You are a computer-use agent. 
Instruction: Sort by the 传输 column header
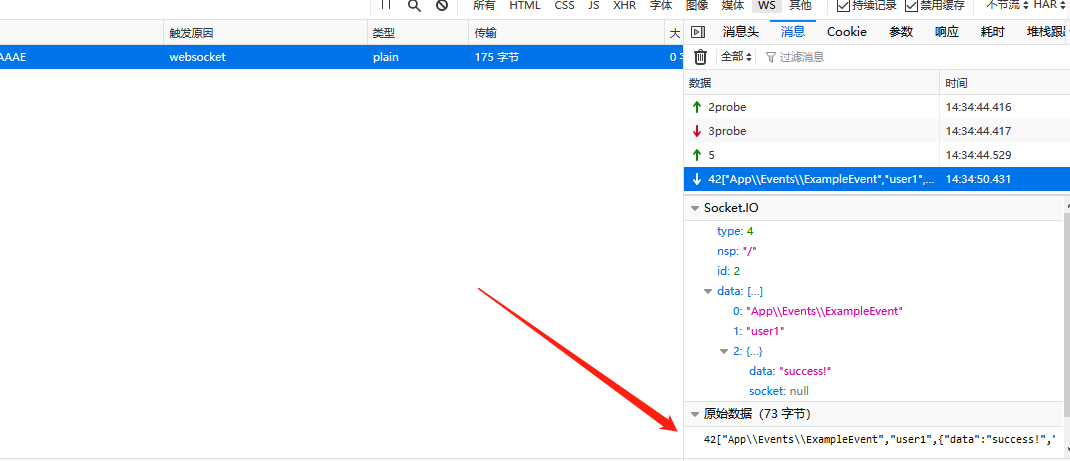(x=566, y=33)
